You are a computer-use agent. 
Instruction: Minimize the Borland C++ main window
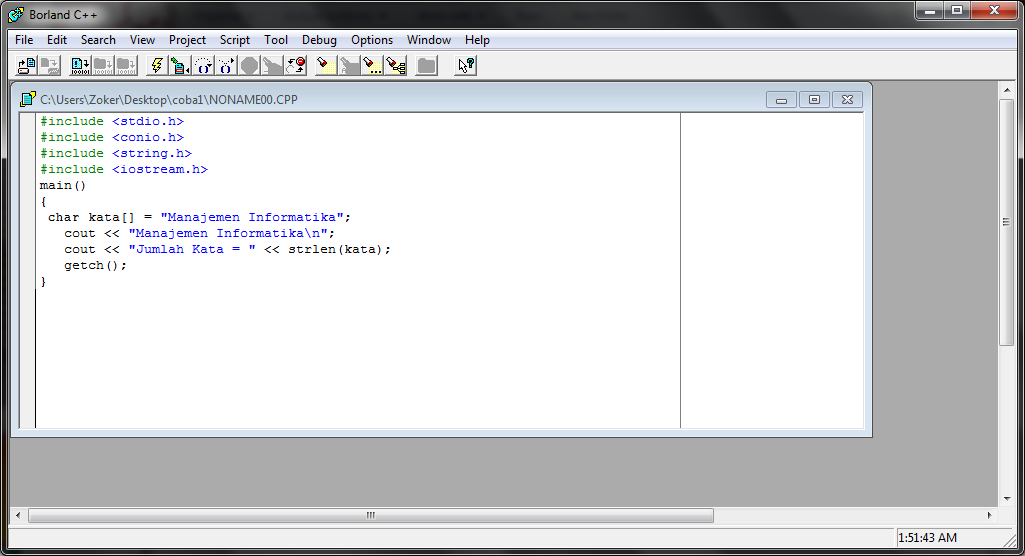coord(930,11)
